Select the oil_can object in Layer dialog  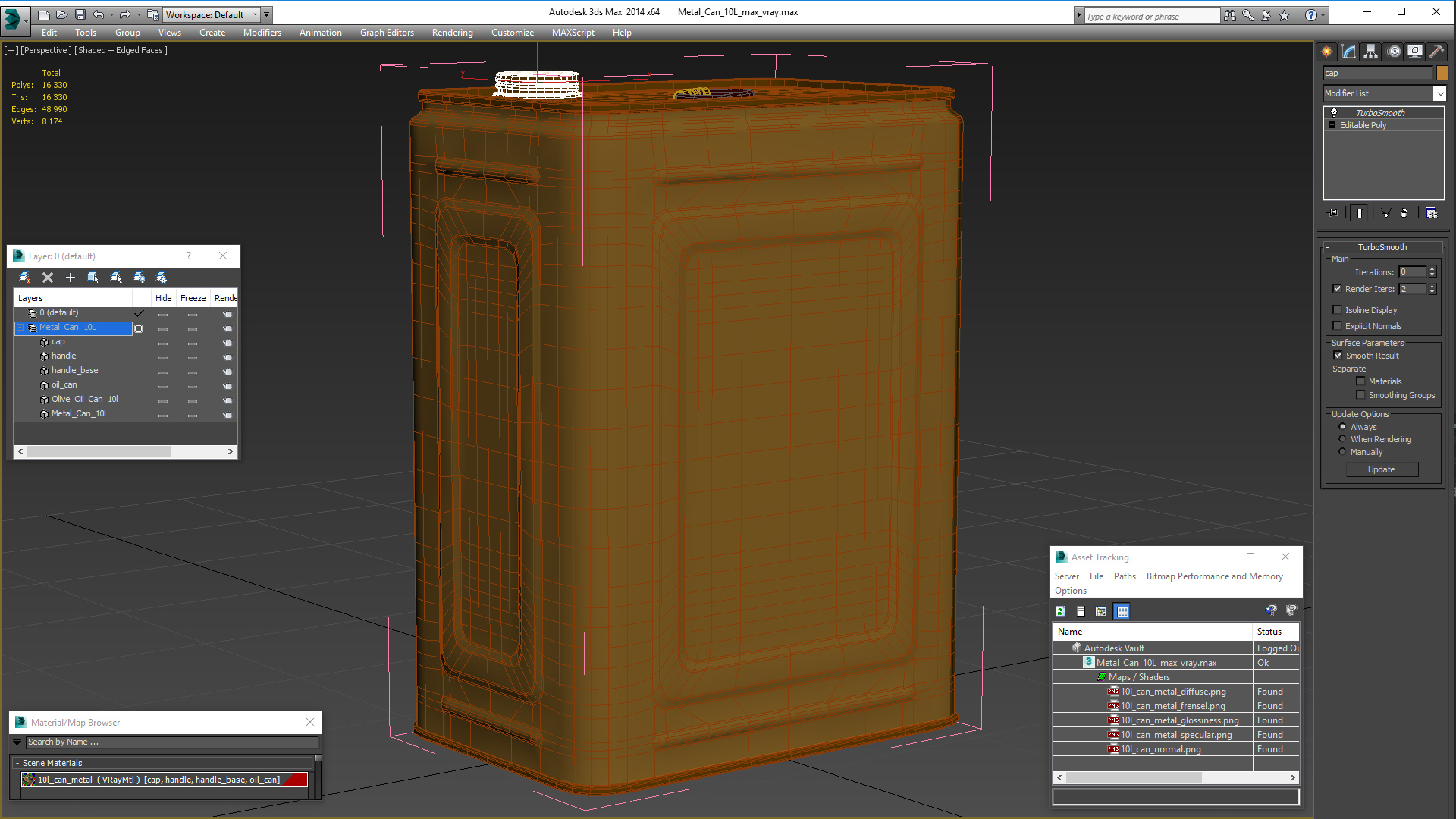[64, 384]
